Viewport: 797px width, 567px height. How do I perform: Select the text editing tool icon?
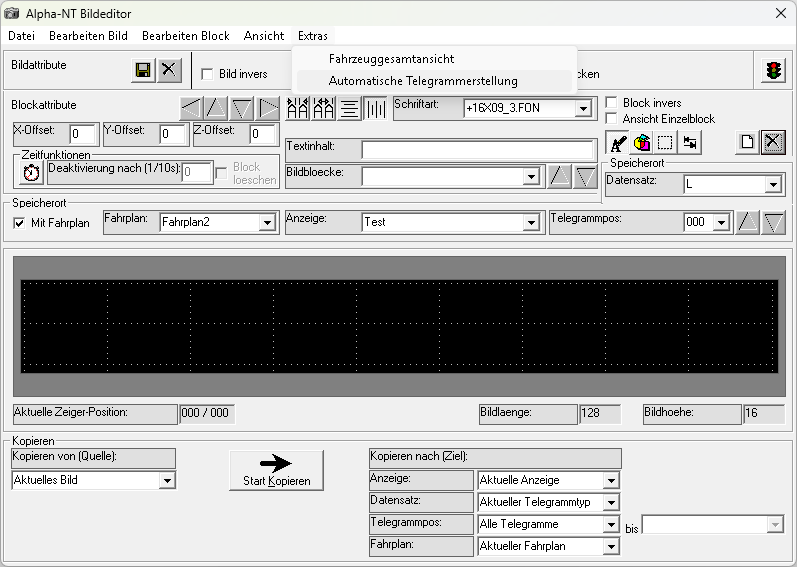pyautogui.click(x=618, y=142)
